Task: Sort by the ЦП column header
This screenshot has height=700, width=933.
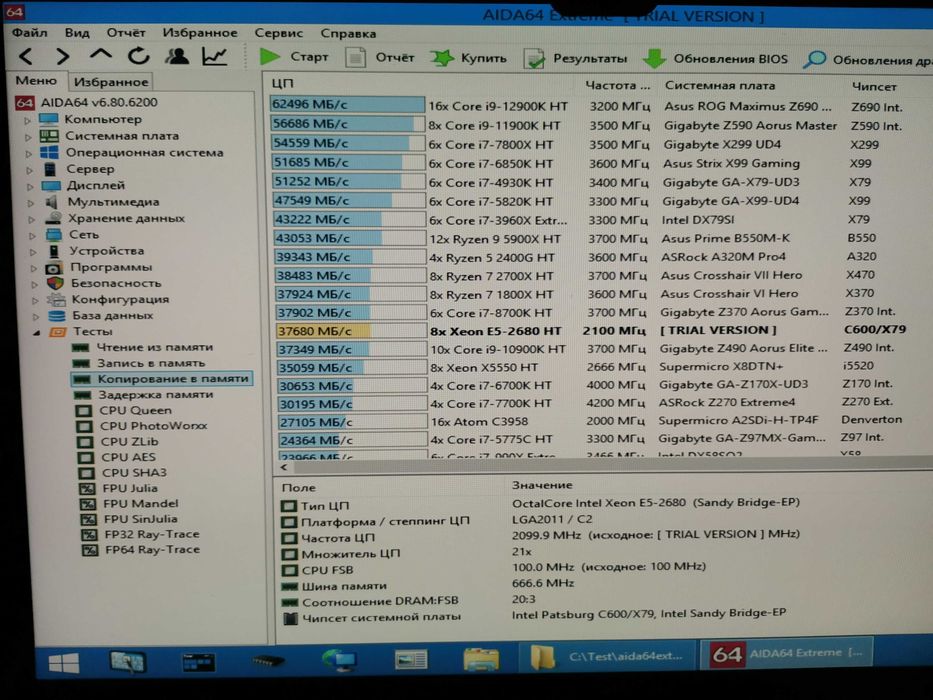Action: [x=283, y=83]
